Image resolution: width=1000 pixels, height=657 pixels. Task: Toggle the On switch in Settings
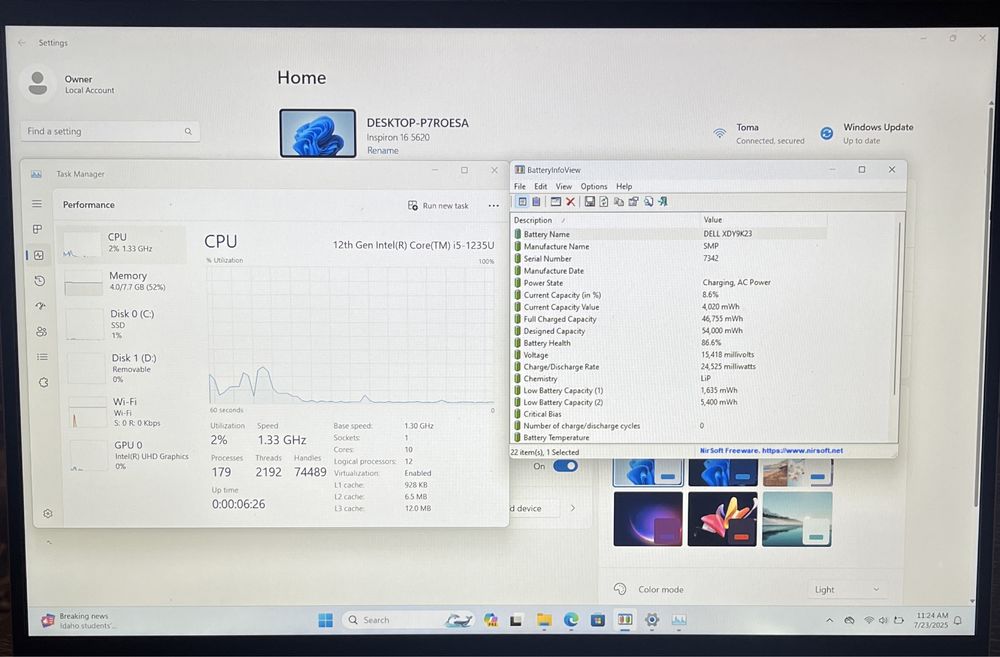565,466
